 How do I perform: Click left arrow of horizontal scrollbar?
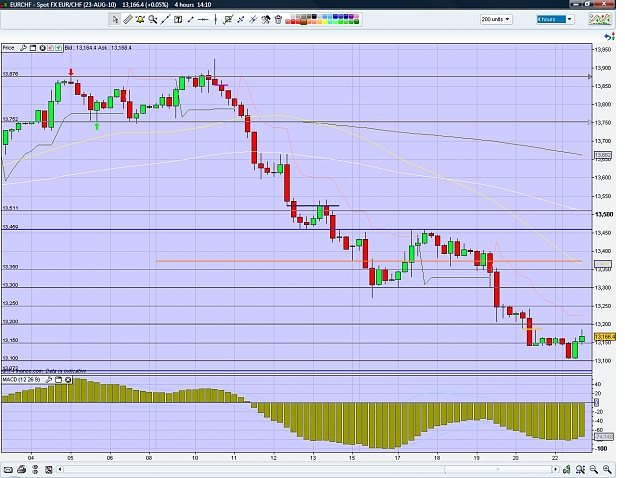coord(60,469)
